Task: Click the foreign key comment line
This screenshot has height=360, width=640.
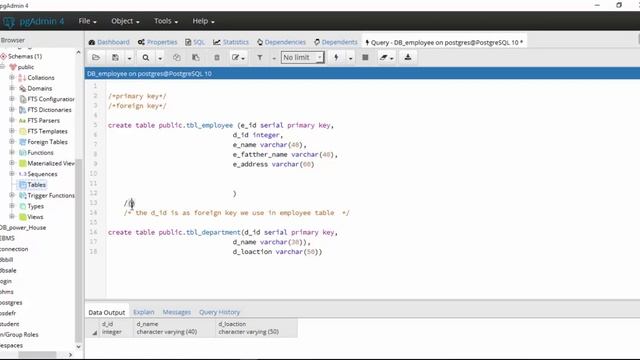Action: point(137,106)
